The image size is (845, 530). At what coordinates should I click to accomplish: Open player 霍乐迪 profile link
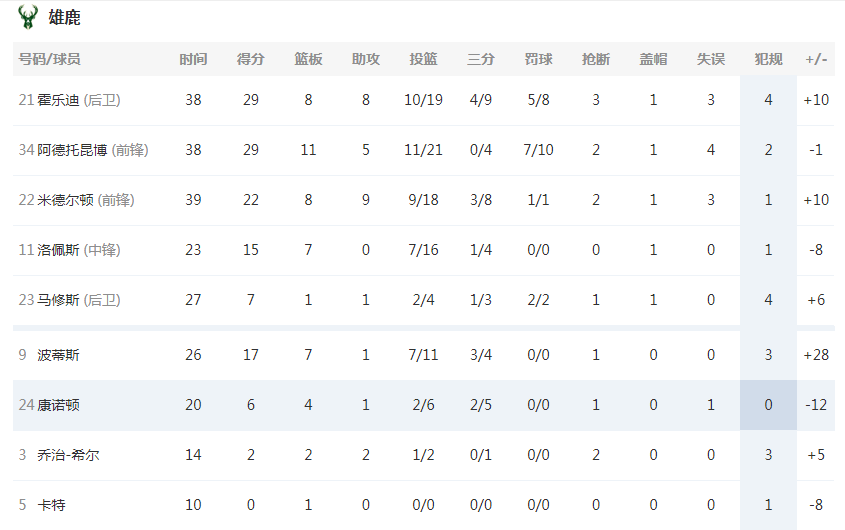(58, 100)
